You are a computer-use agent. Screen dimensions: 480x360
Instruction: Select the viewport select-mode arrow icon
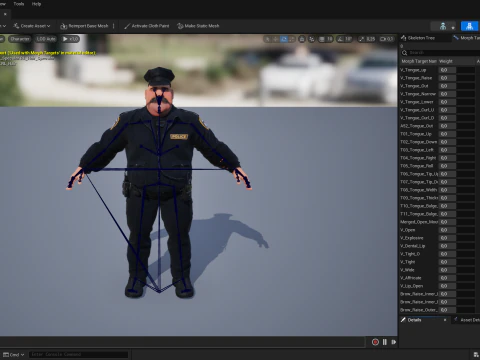[x=268, y=39]
